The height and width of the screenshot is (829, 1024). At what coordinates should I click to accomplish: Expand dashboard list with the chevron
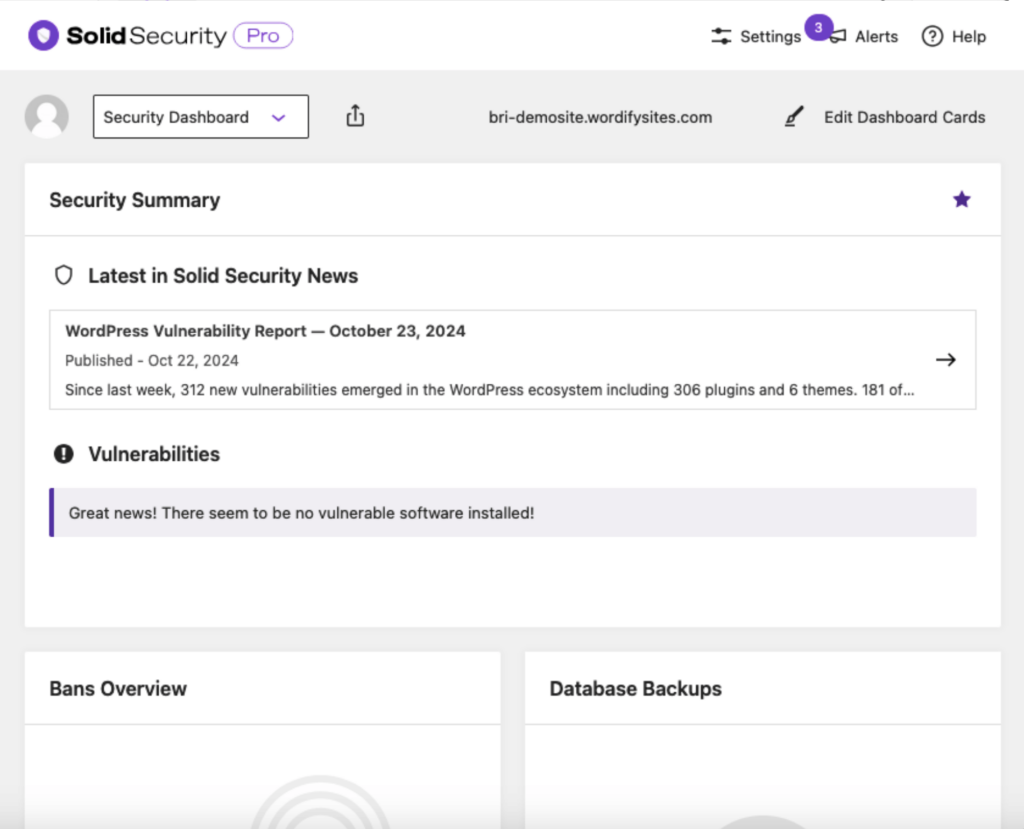click(279, 118)
